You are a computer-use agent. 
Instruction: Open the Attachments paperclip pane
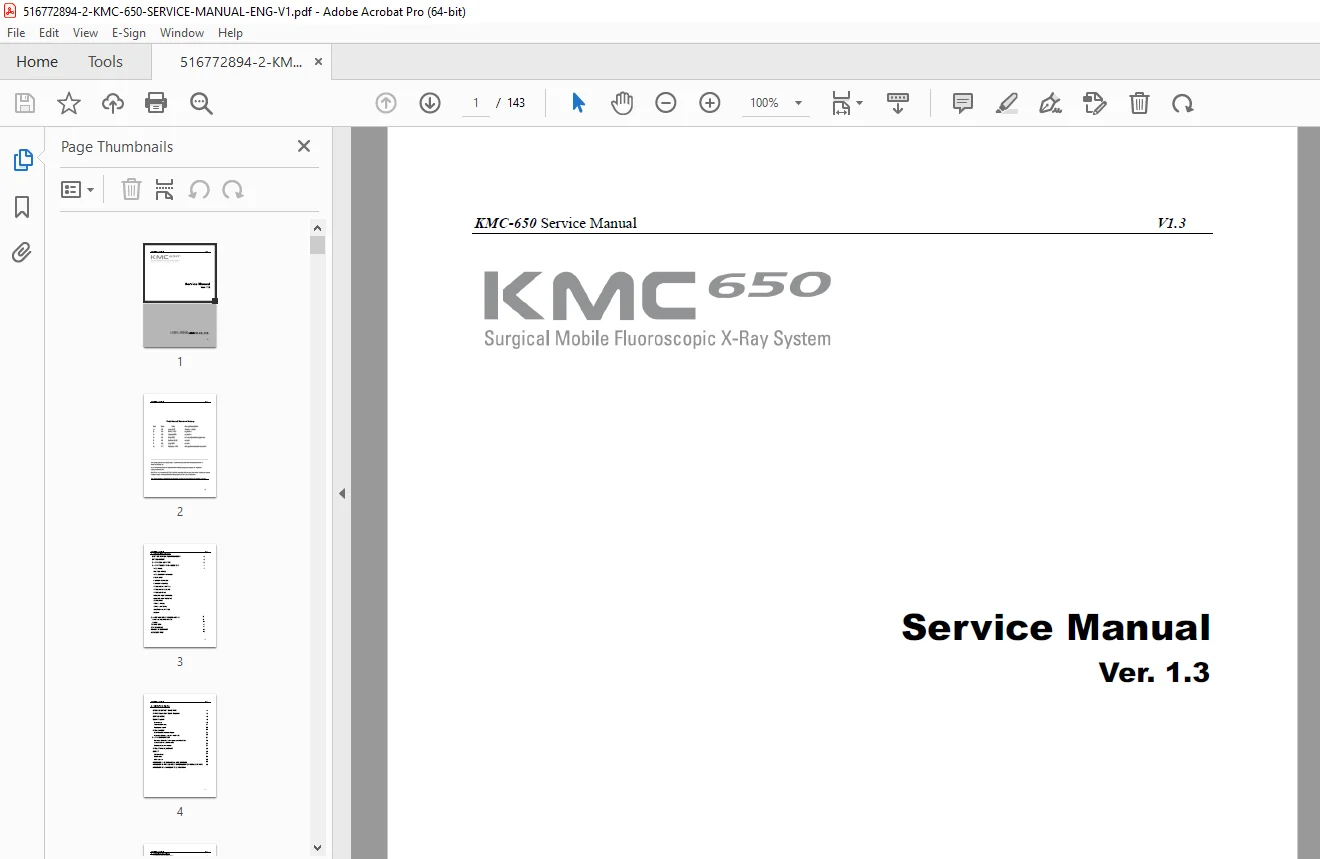[x=22, y=253]
